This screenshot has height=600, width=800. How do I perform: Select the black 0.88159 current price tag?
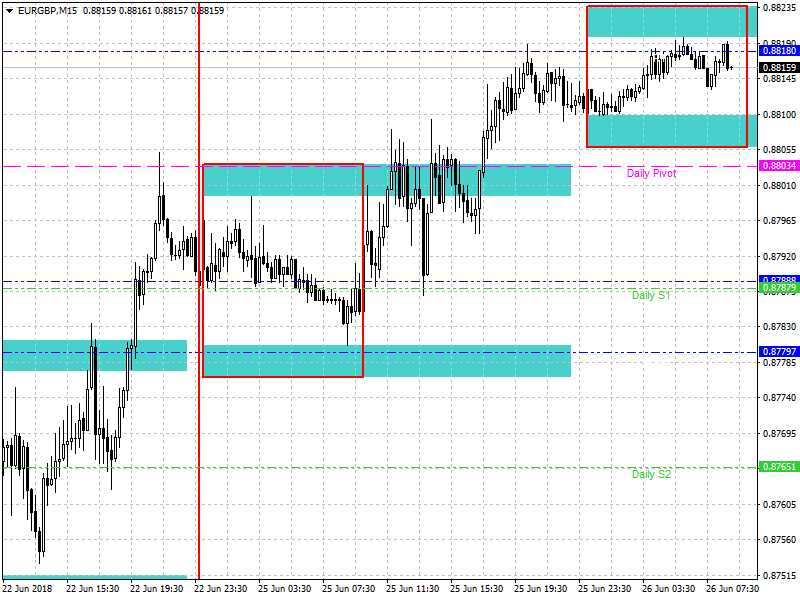click(779, 68)
